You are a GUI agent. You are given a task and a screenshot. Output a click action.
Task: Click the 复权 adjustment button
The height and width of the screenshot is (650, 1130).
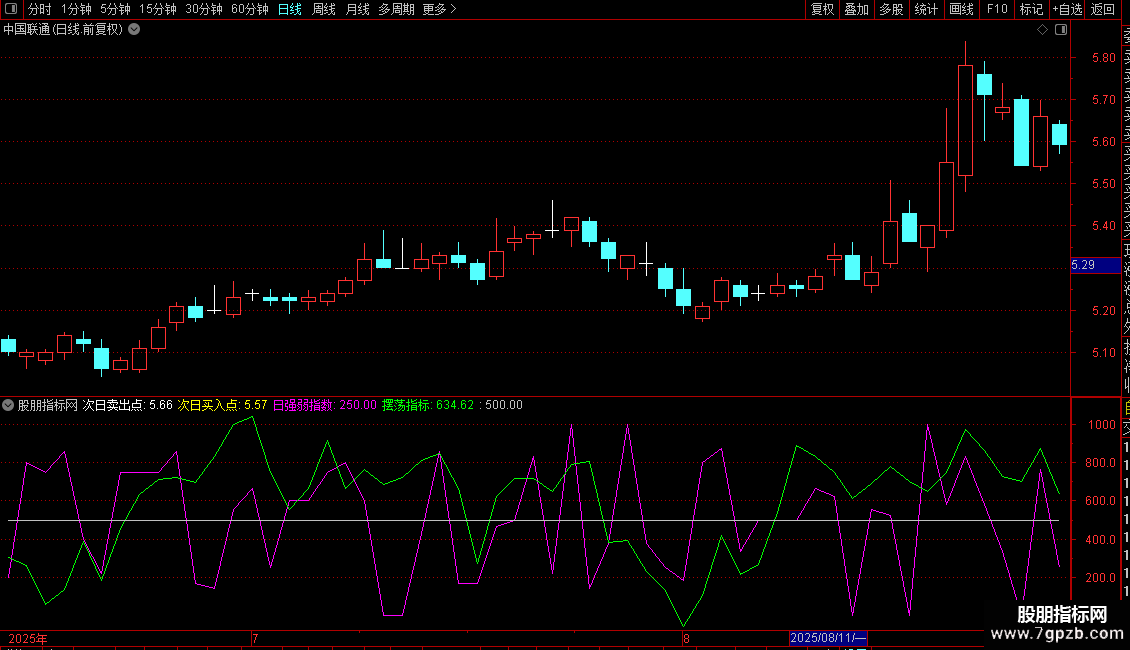pyautogui.click(x=822, y=9)
